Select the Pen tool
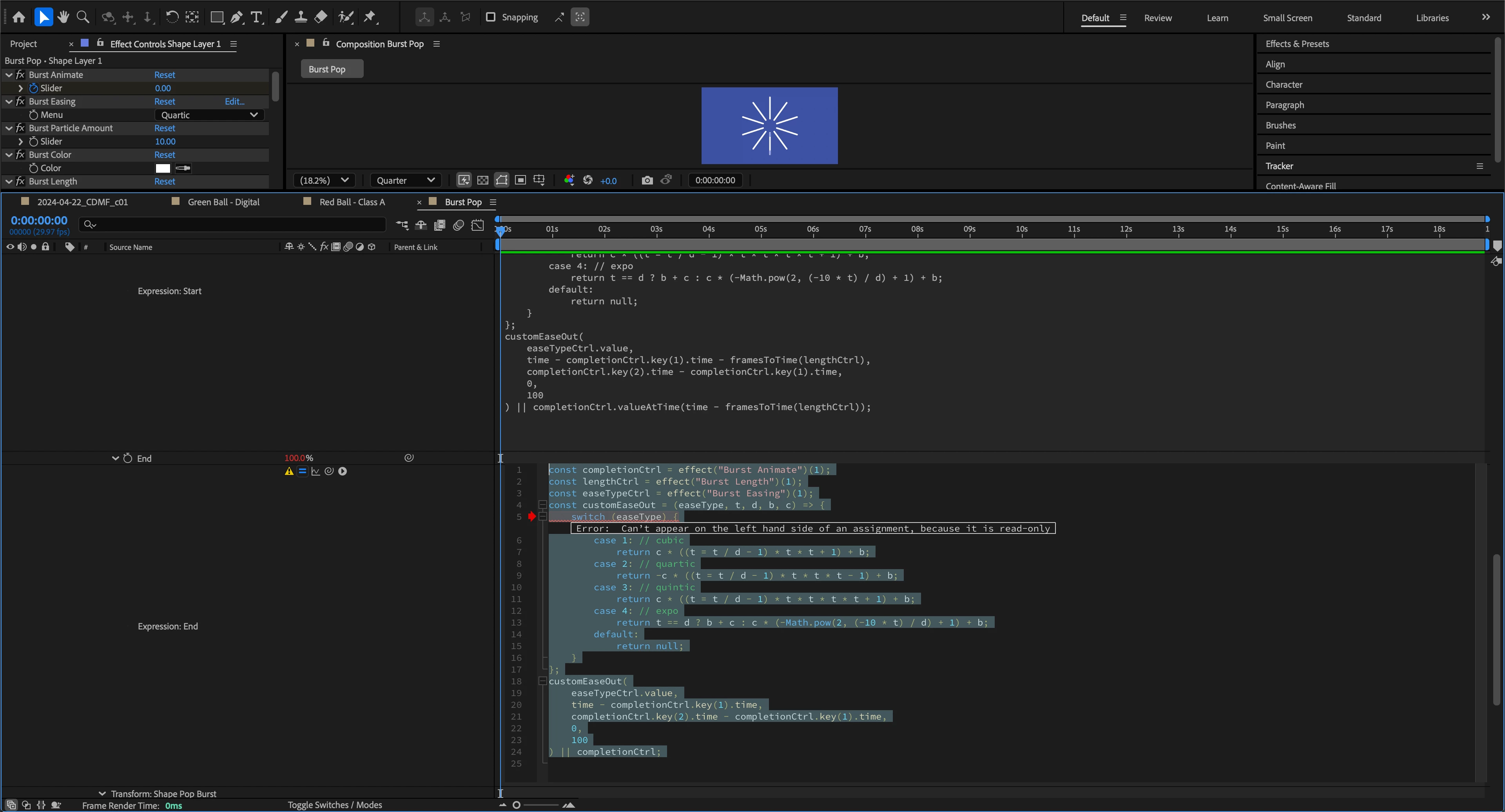 coord(237,17)
